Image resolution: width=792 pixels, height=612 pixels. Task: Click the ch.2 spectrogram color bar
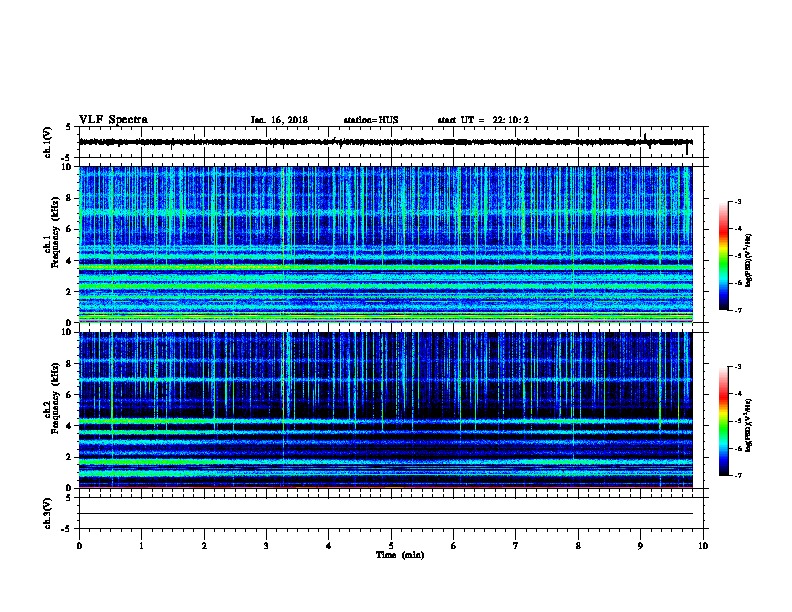tap(724, 421)
